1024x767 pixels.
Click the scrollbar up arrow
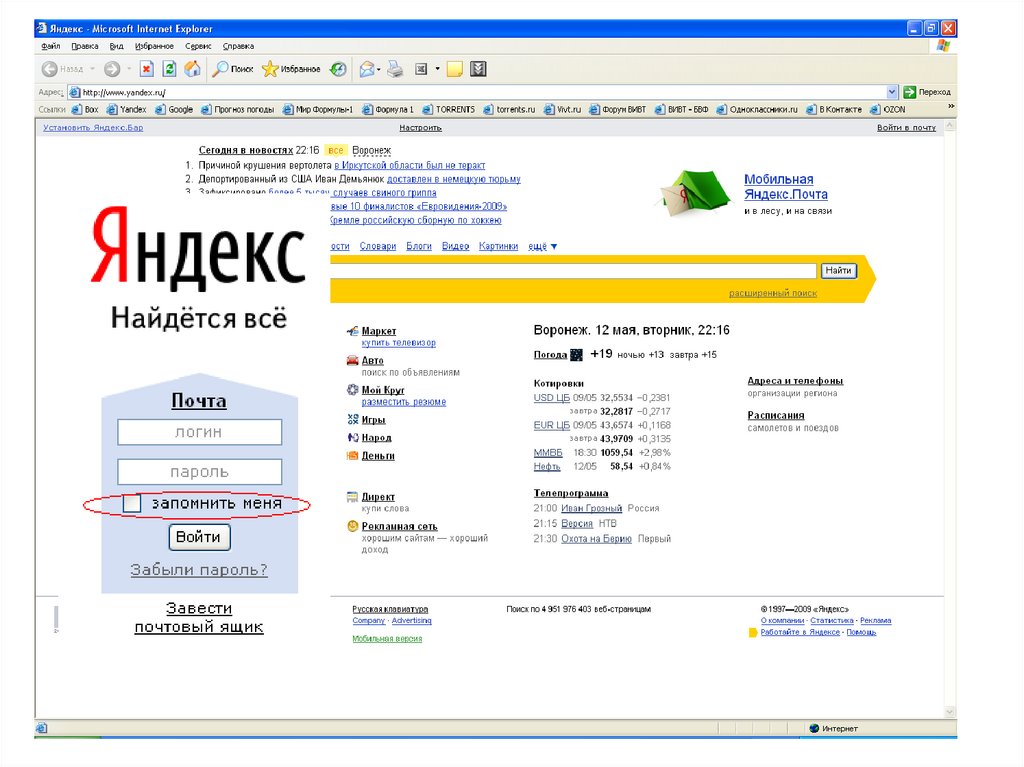click(x=950, y=125)
